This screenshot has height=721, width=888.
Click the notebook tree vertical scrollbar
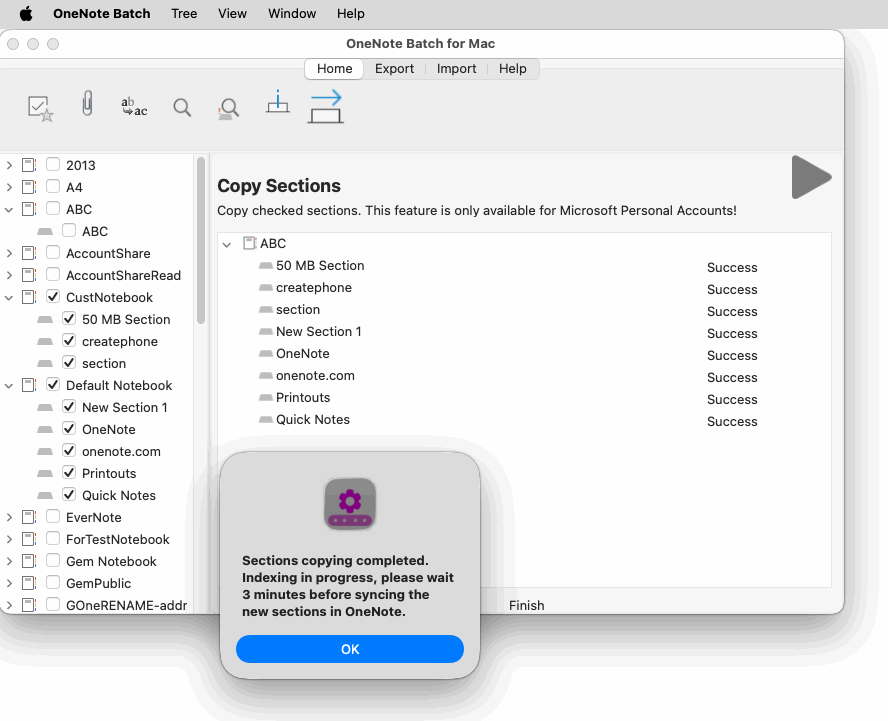[x=201, y=240]
